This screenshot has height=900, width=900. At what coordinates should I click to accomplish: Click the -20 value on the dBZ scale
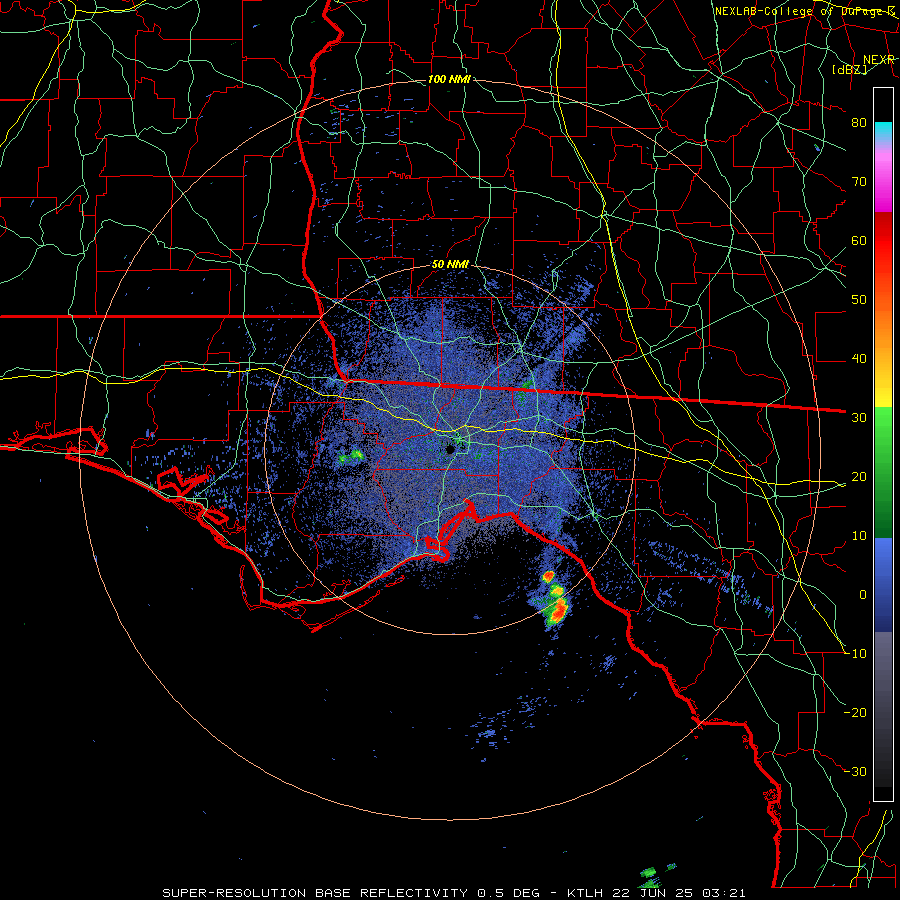click(856, 713)
